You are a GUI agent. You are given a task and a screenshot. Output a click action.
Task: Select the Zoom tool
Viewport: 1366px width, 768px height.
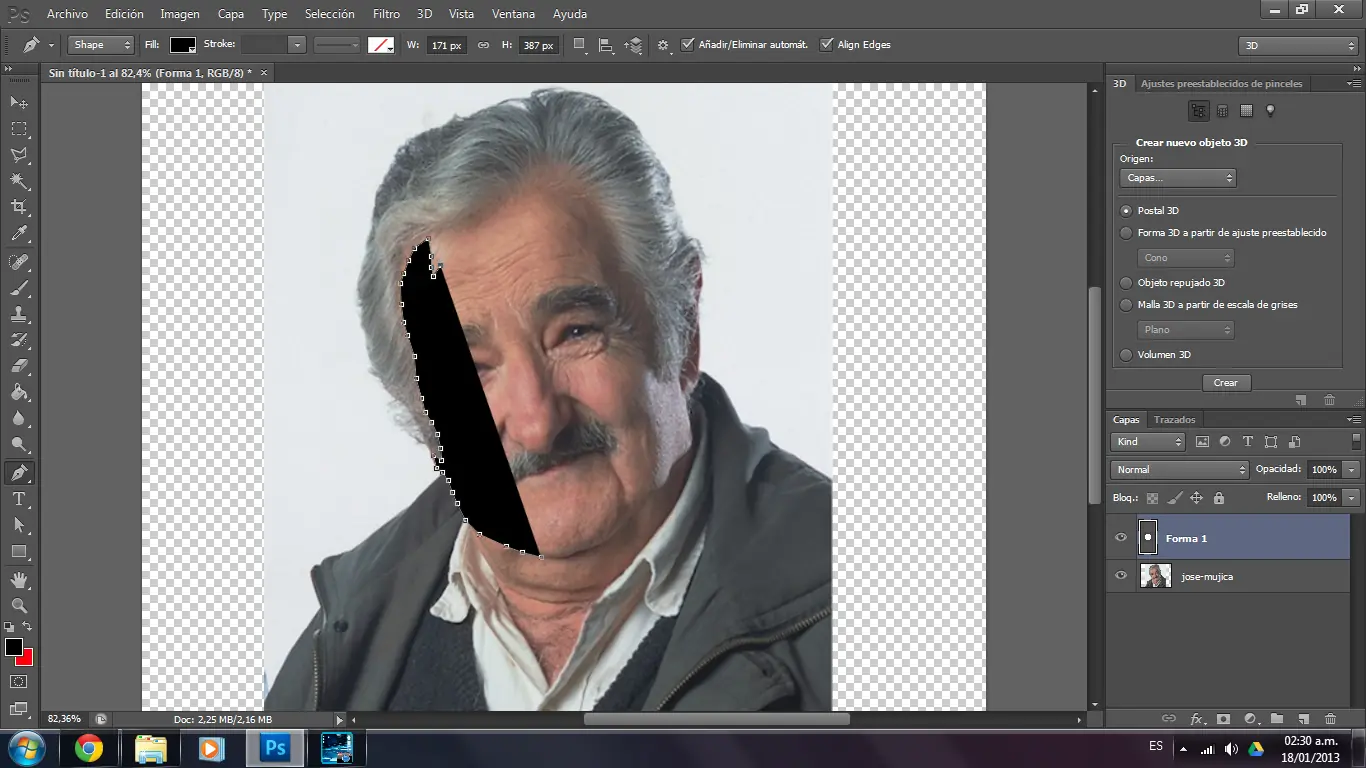coord(19,606)
